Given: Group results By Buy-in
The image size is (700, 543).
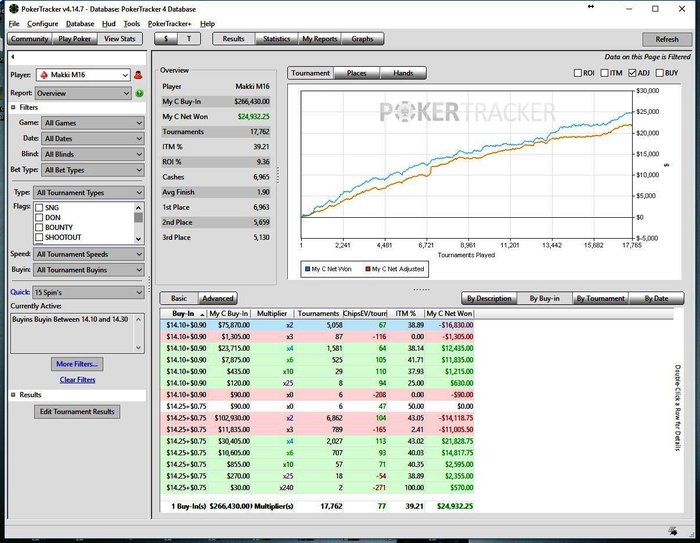Looking at the screenshot, I should pyautogui.click(x=545, y=298).
